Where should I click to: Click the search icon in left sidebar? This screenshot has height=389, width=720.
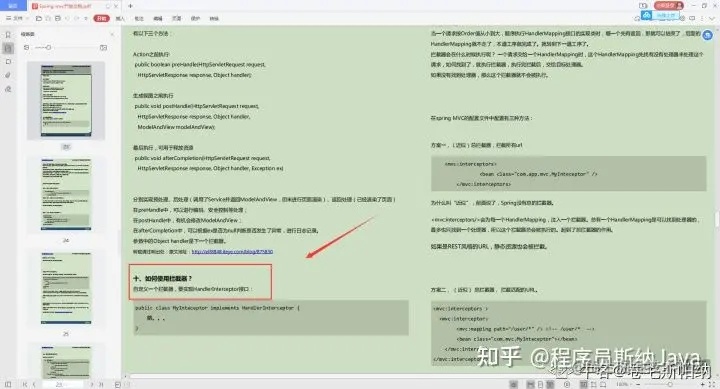pos(8,89)
